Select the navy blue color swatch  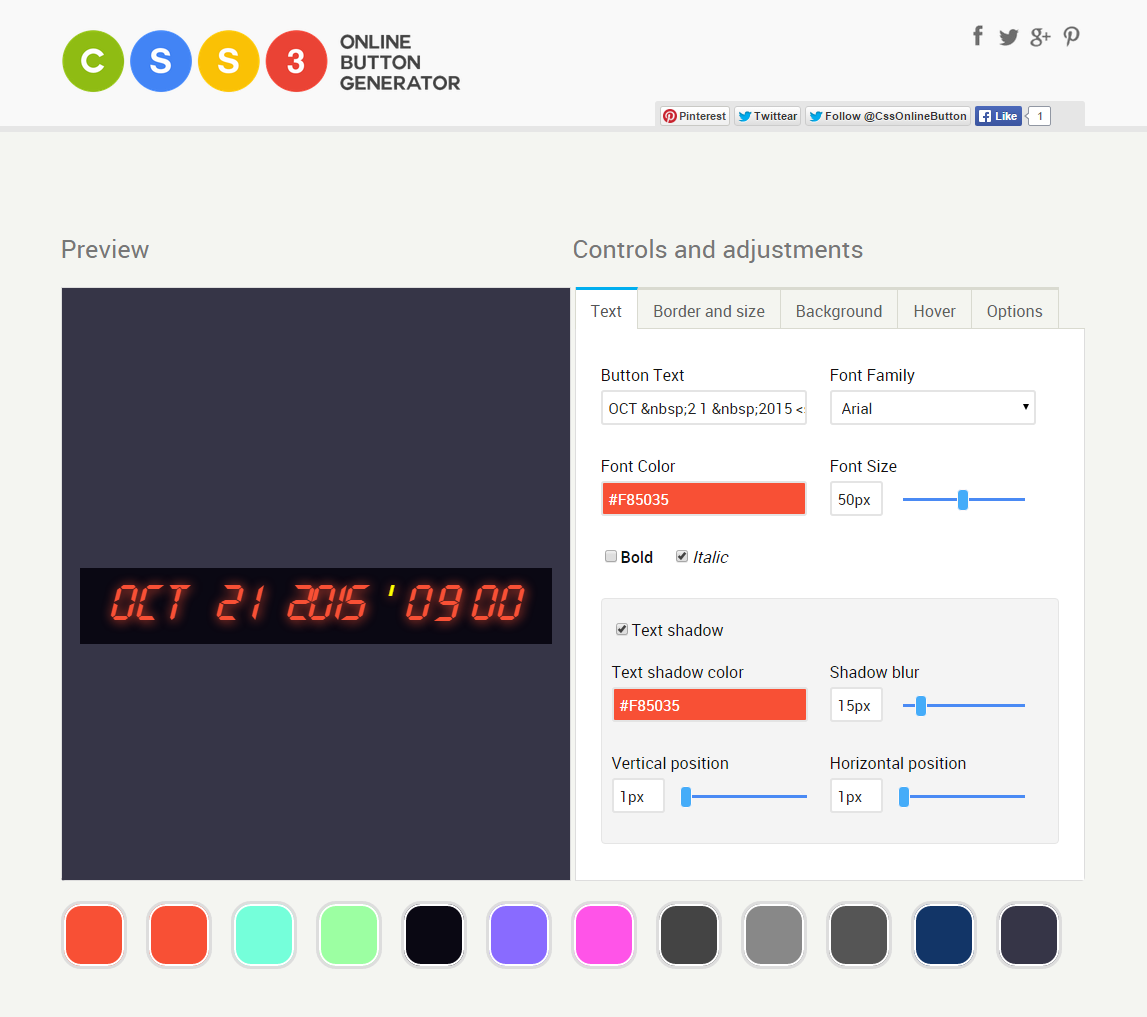[944, 935]
